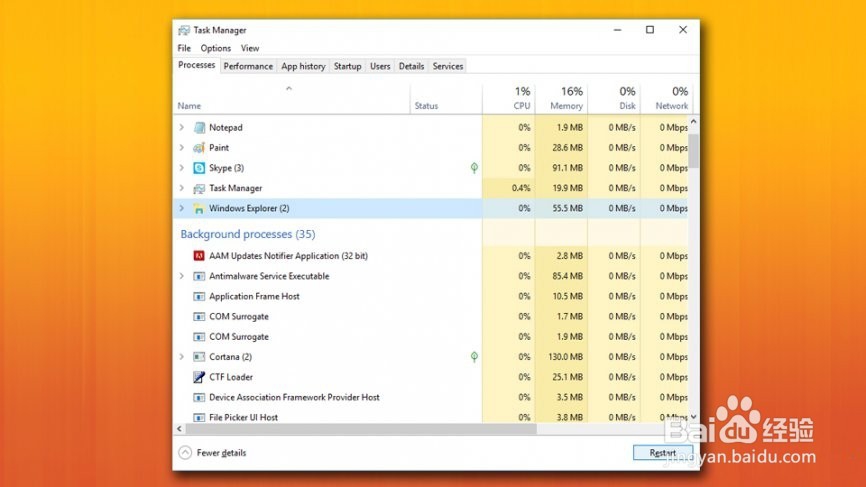Click the leaf status icon in Cortana row
This screenshot has height=487, width=866.
click(x=474, y=357)
